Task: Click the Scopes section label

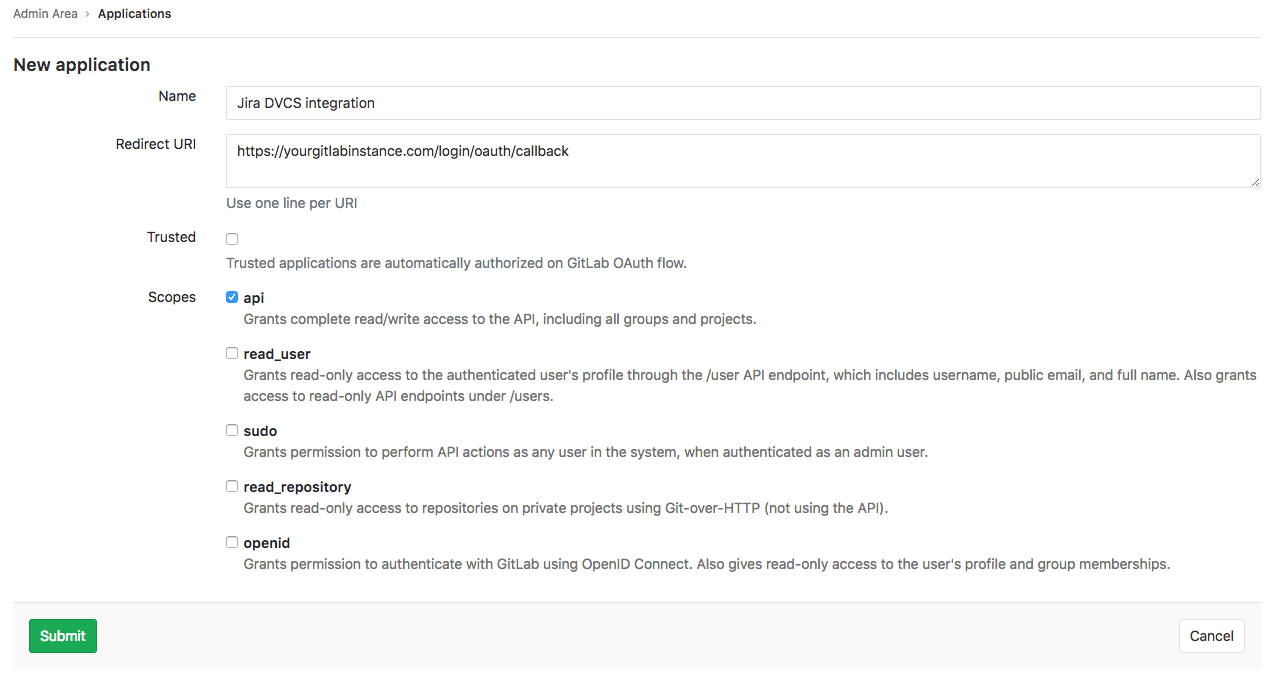Action: [x=171, y=297]
